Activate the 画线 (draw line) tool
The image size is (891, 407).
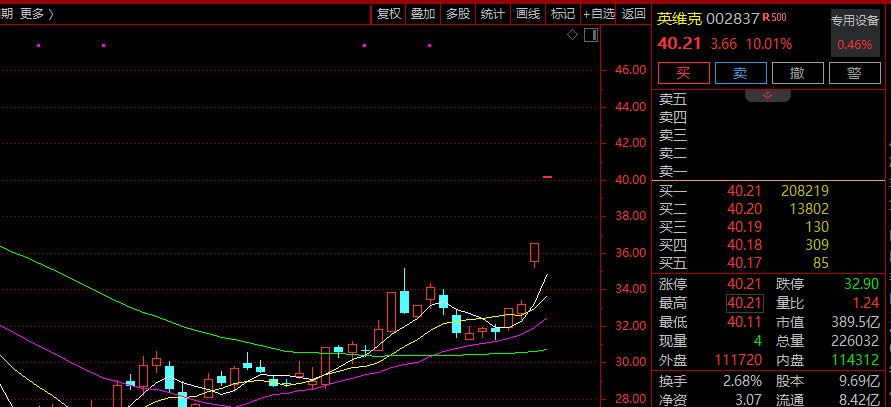(x=527, y=13)
